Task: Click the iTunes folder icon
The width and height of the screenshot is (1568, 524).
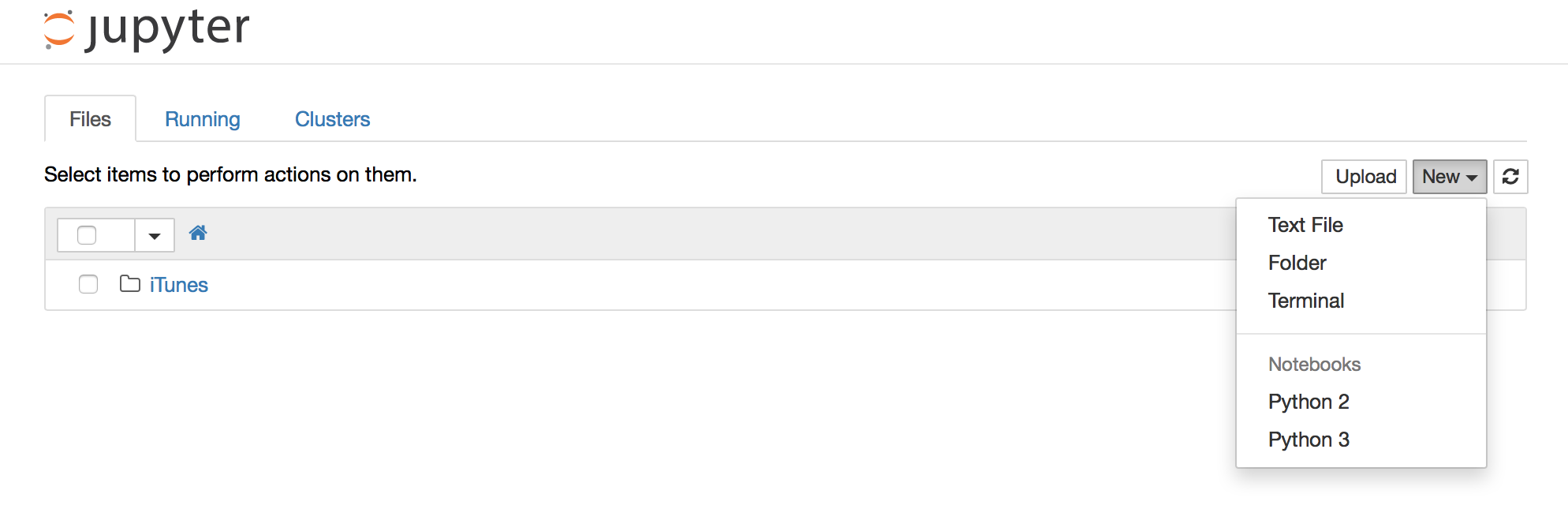Action: point(130,284)
